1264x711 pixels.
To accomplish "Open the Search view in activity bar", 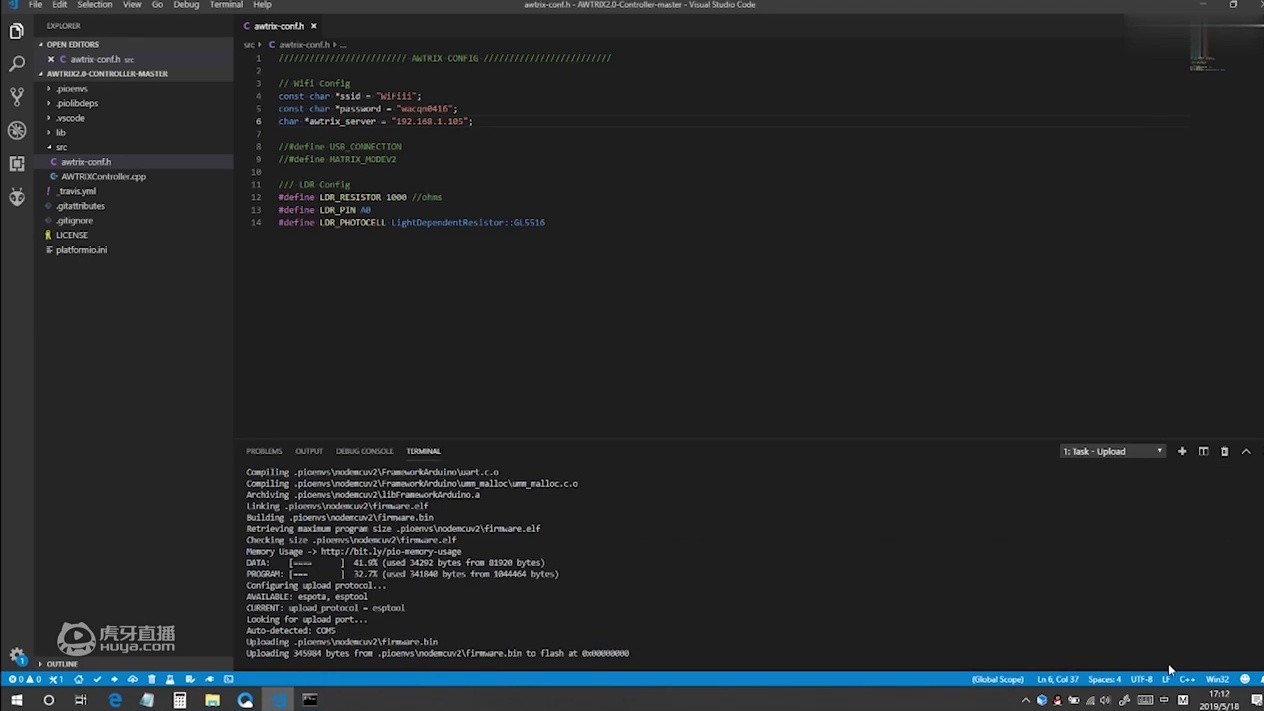I will [x=17, y=63].
